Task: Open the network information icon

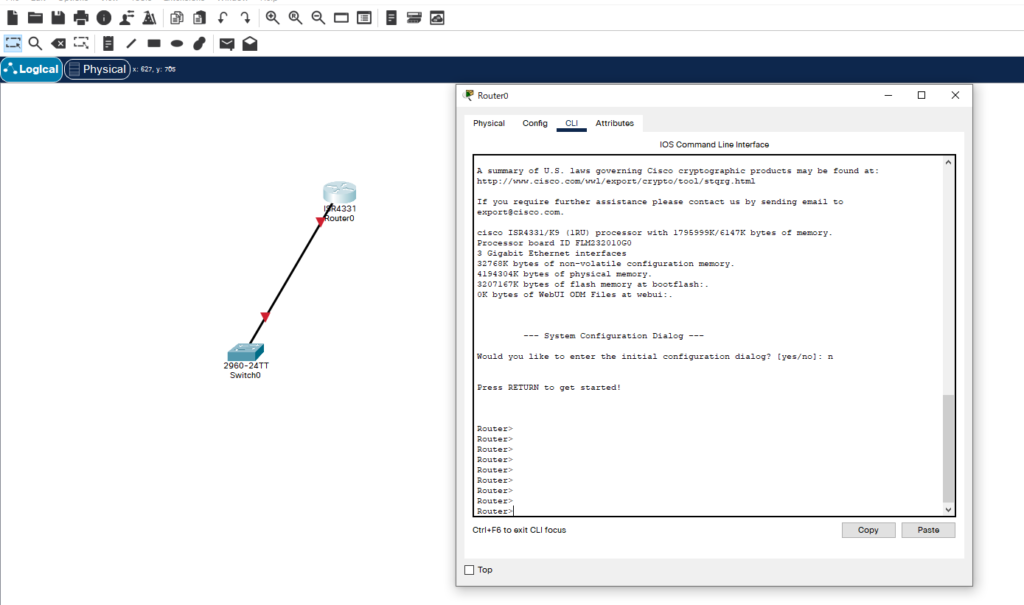Action: click(x=104, y=18)
